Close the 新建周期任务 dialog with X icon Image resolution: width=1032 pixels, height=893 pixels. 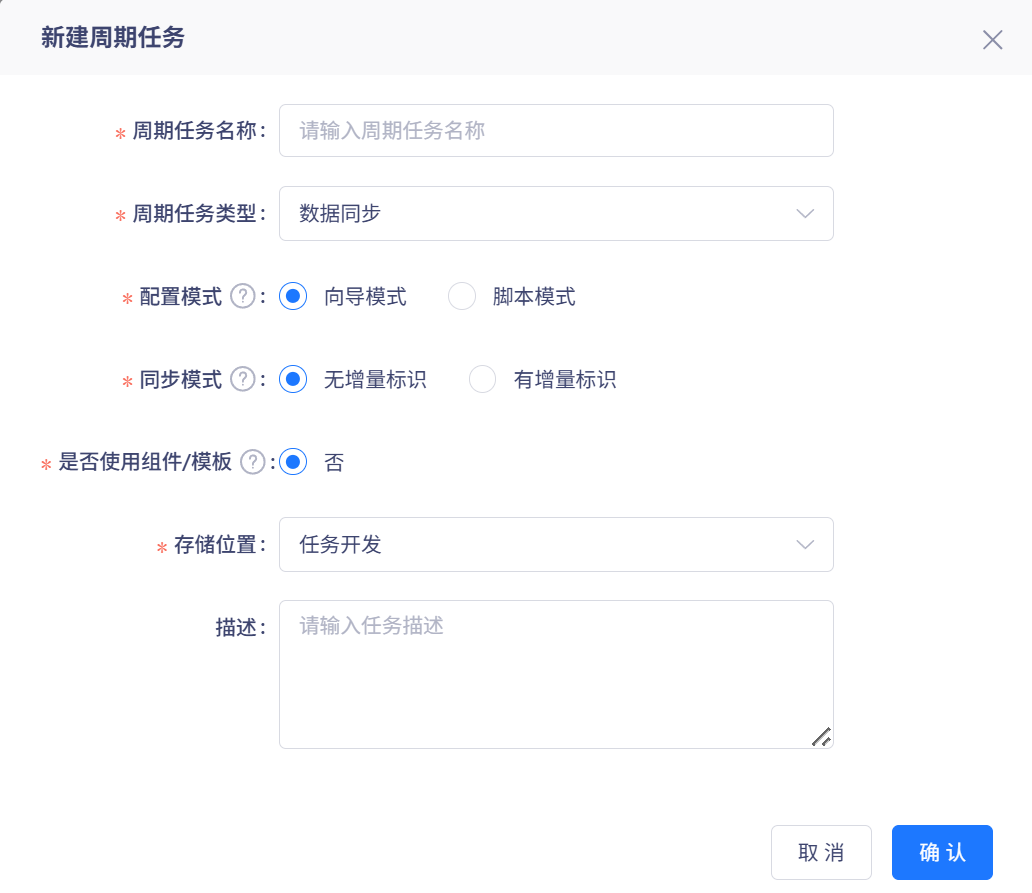tap(992, 40)
